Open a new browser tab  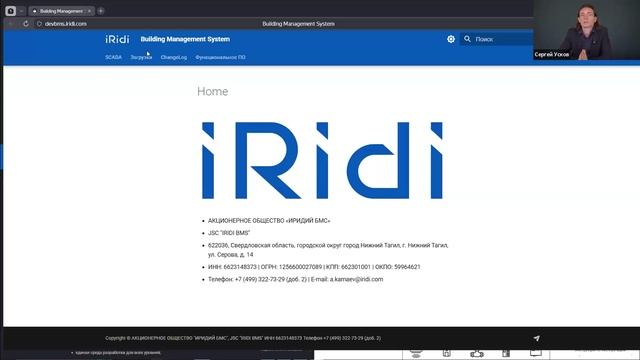(100, 11)
